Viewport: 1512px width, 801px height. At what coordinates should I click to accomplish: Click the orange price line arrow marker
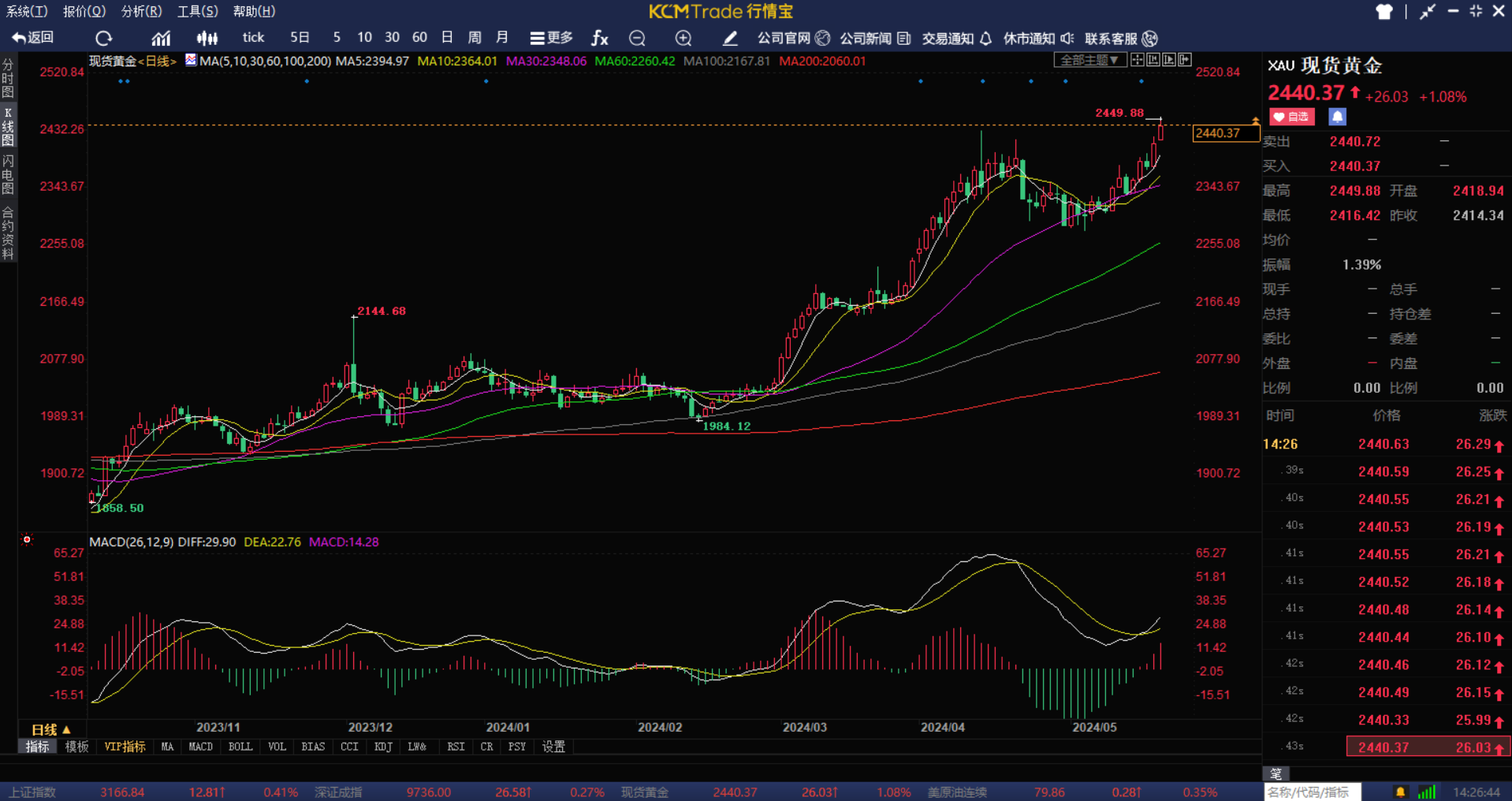tap(1255, 121)
